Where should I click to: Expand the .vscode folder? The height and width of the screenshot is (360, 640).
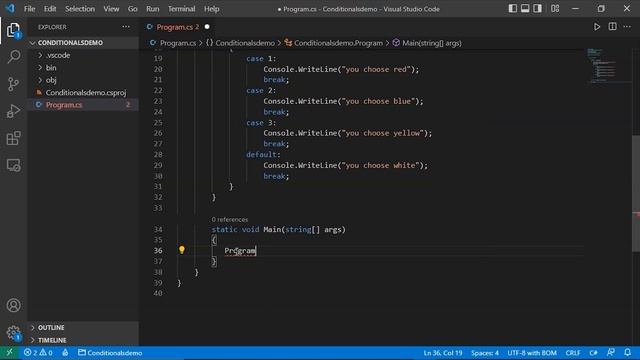tap(83, 55)
